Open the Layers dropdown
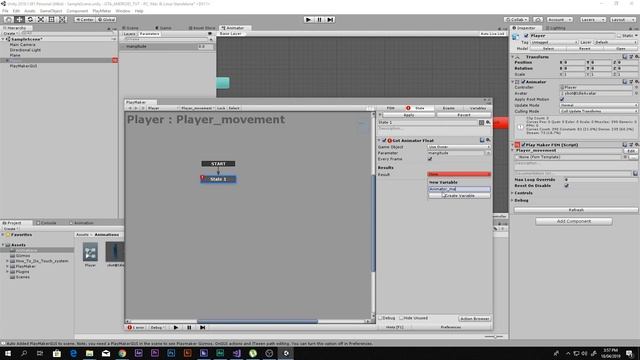This screenshot has width=640, height=360. (x=593, y=20)
